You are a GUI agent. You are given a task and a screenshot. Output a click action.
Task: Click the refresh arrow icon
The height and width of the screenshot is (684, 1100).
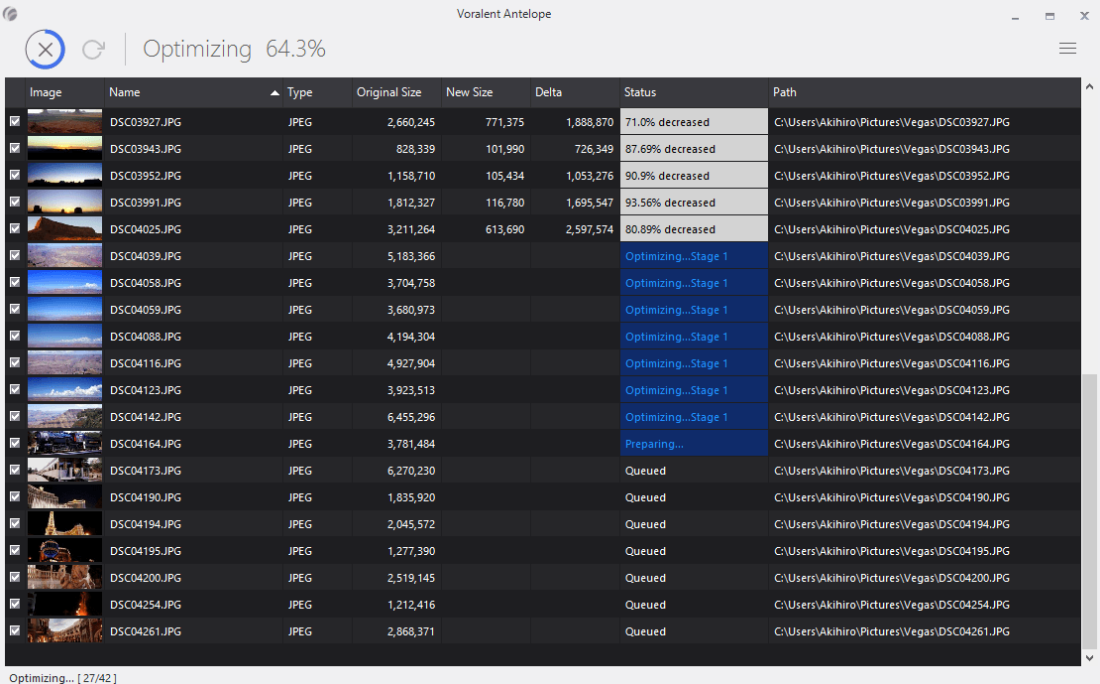tap(94, 49)
